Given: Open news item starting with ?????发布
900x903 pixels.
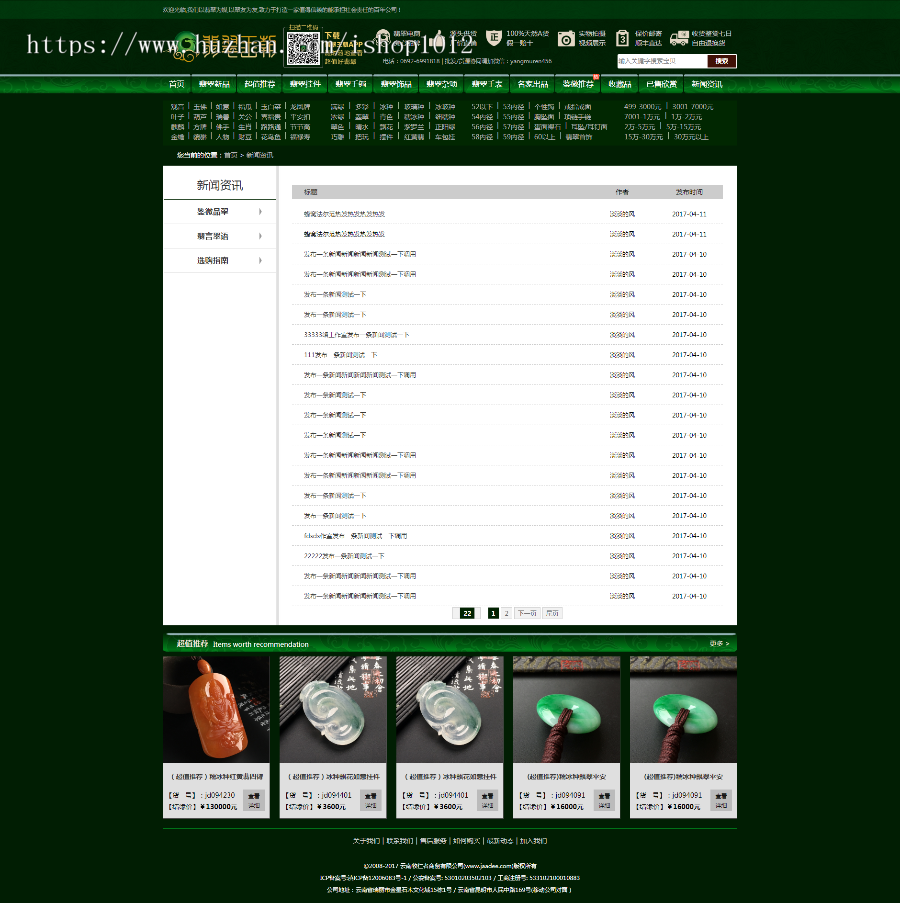Looking at the screenshot, I should tap(344, 556).
